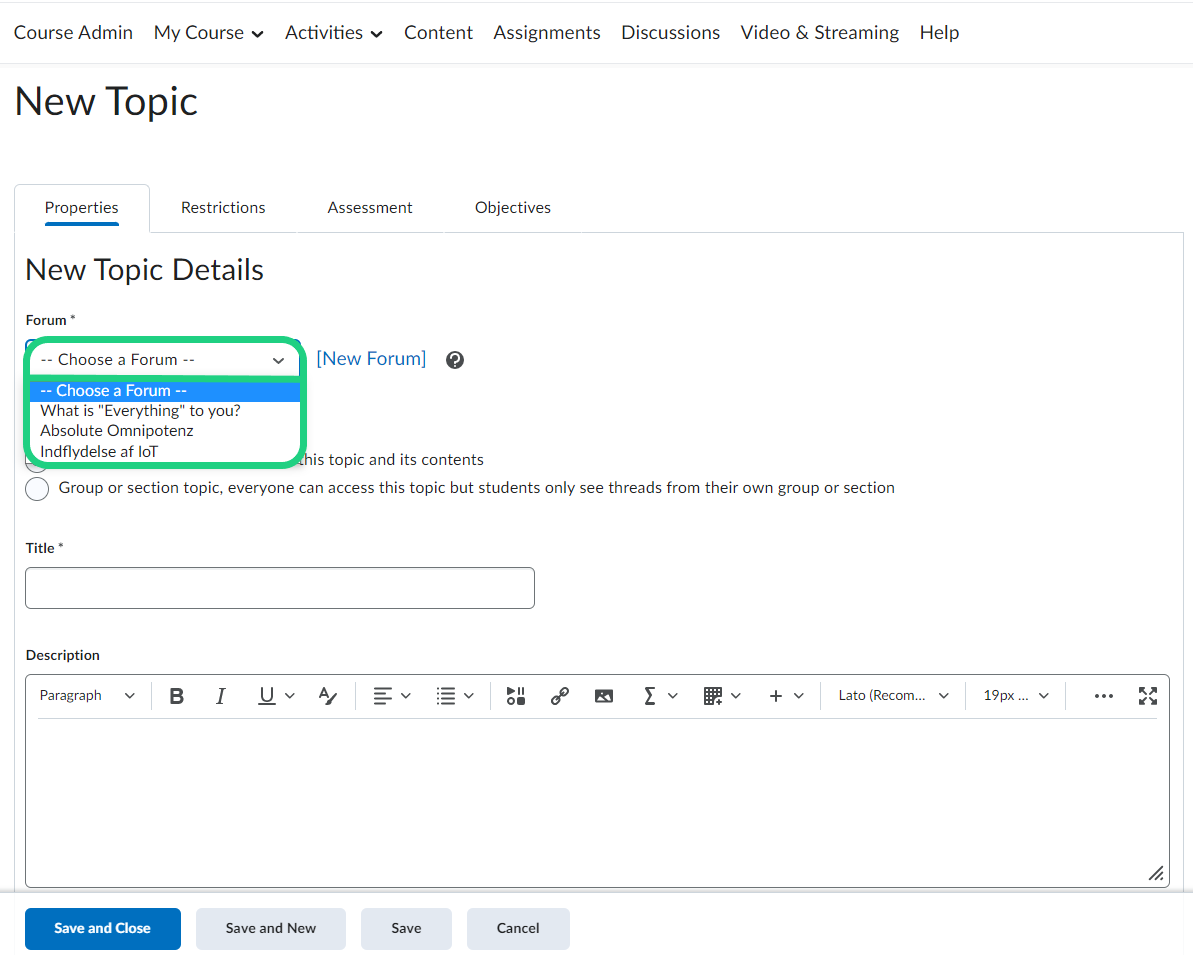The width and height of the screenshot is (1193, 955).
Task: Click the Insert Stuff media icon
Action: pyautogui.click(x=515, y=696)
